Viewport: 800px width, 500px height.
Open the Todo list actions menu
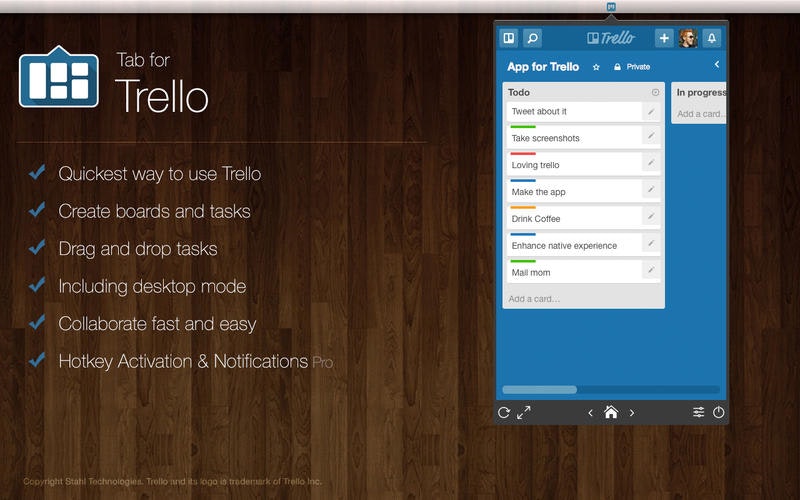coord(655,92)
